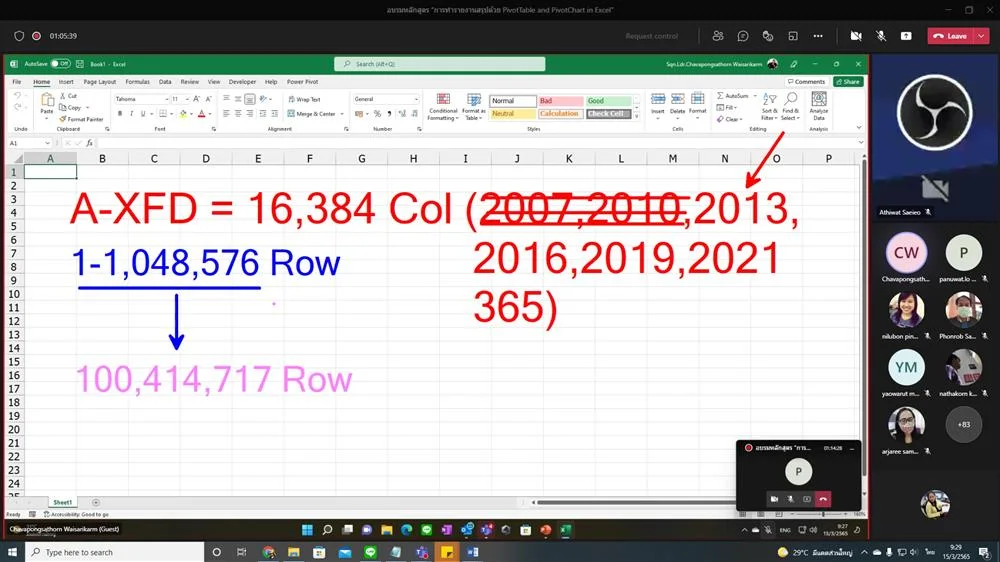The height and width of the screenshot is (562, 1000).
Task: Open the Comments pane button
Action: tap(806, 82)
